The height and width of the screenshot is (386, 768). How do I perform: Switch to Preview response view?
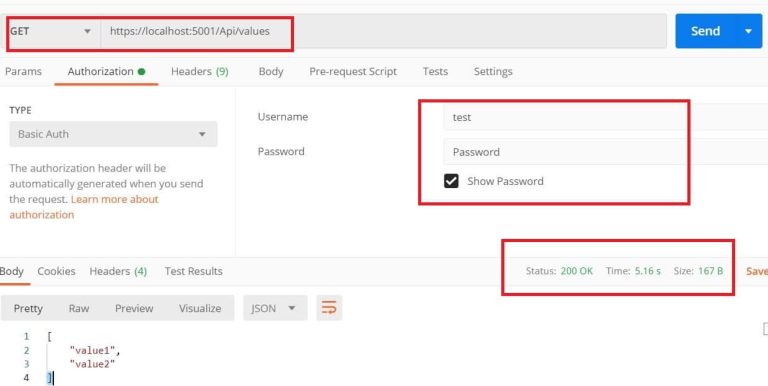(134, 309)
